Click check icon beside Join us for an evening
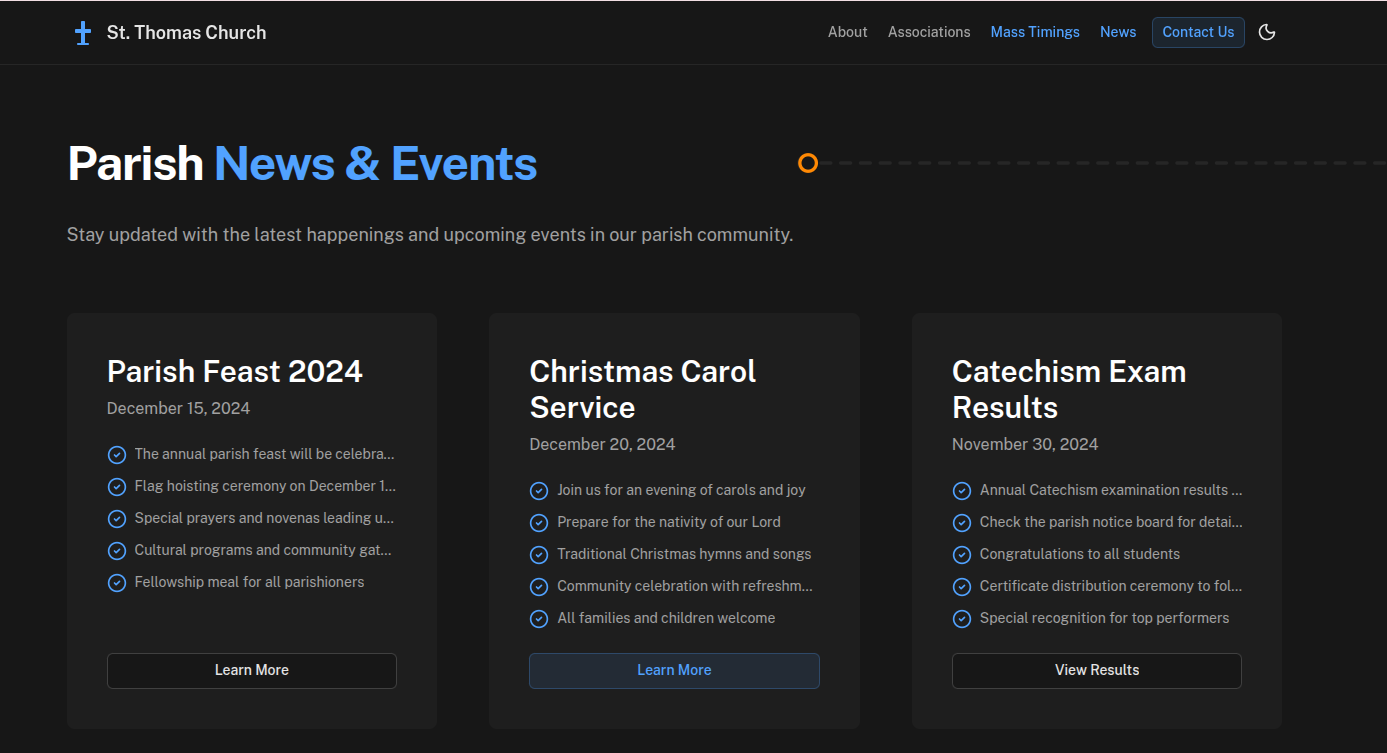1387x753 pixels. 539,490
